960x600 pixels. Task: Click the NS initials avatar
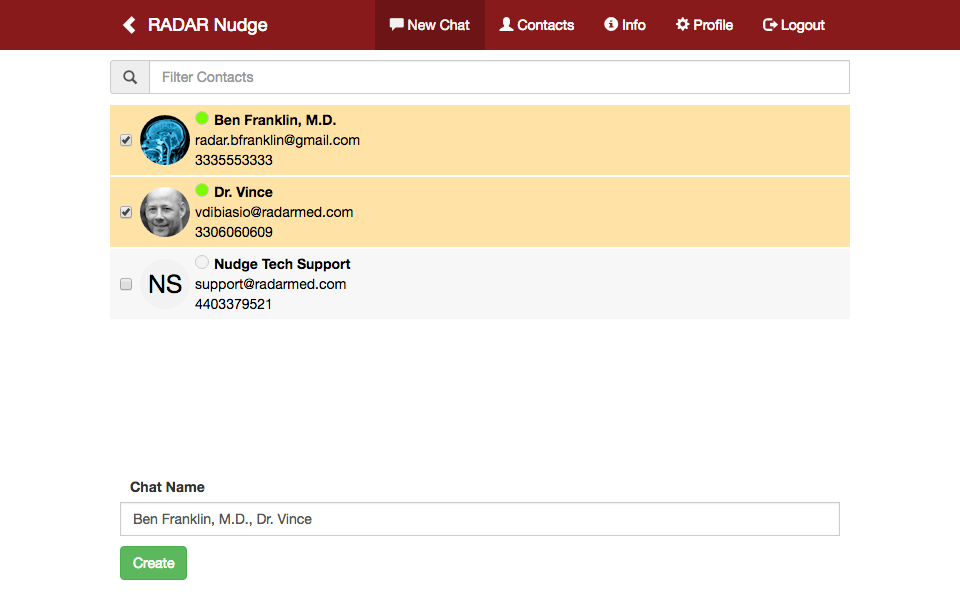tap(165, 284)
